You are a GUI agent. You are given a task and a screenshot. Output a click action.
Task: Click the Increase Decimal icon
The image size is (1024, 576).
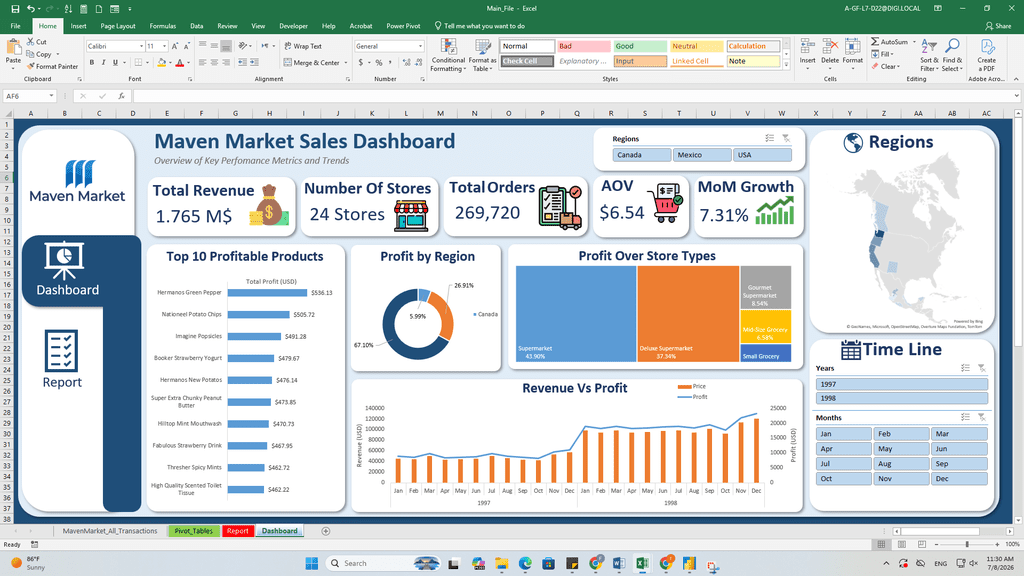tap(407, 63)
